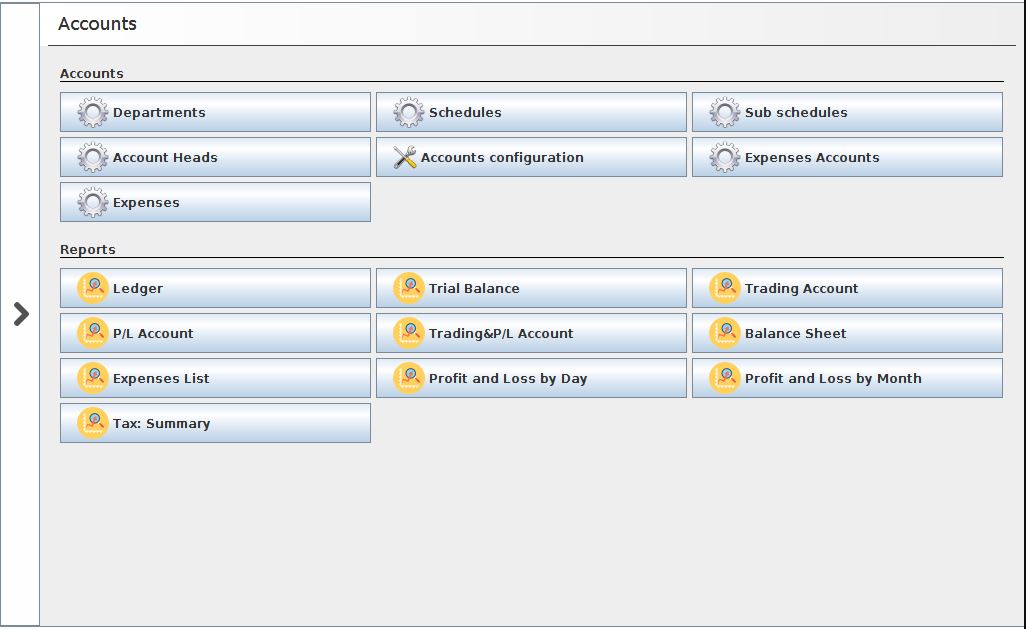Open the P/L Account report
The height and width of the screenshot is (629, 1026).
click(215, 334)
